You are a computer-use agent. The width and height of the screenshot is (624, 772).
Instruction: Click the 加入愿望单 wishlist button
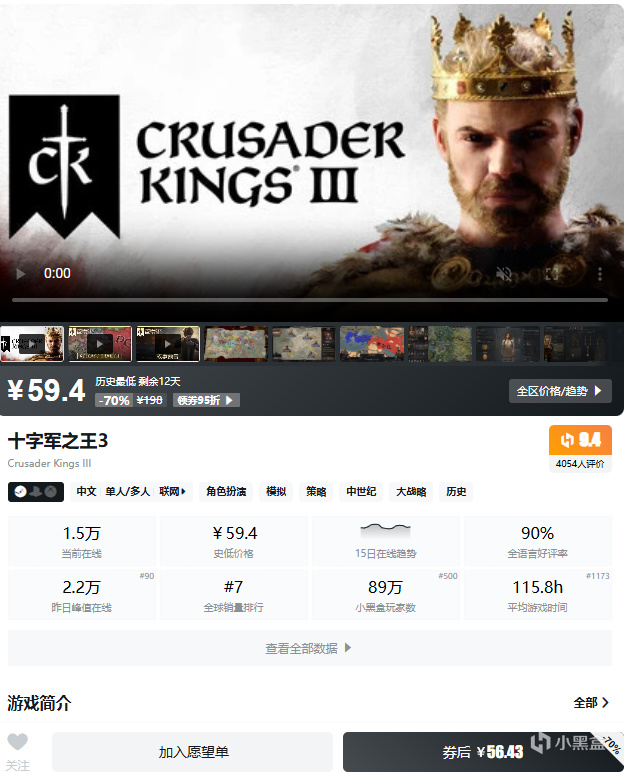click(193, 752)
